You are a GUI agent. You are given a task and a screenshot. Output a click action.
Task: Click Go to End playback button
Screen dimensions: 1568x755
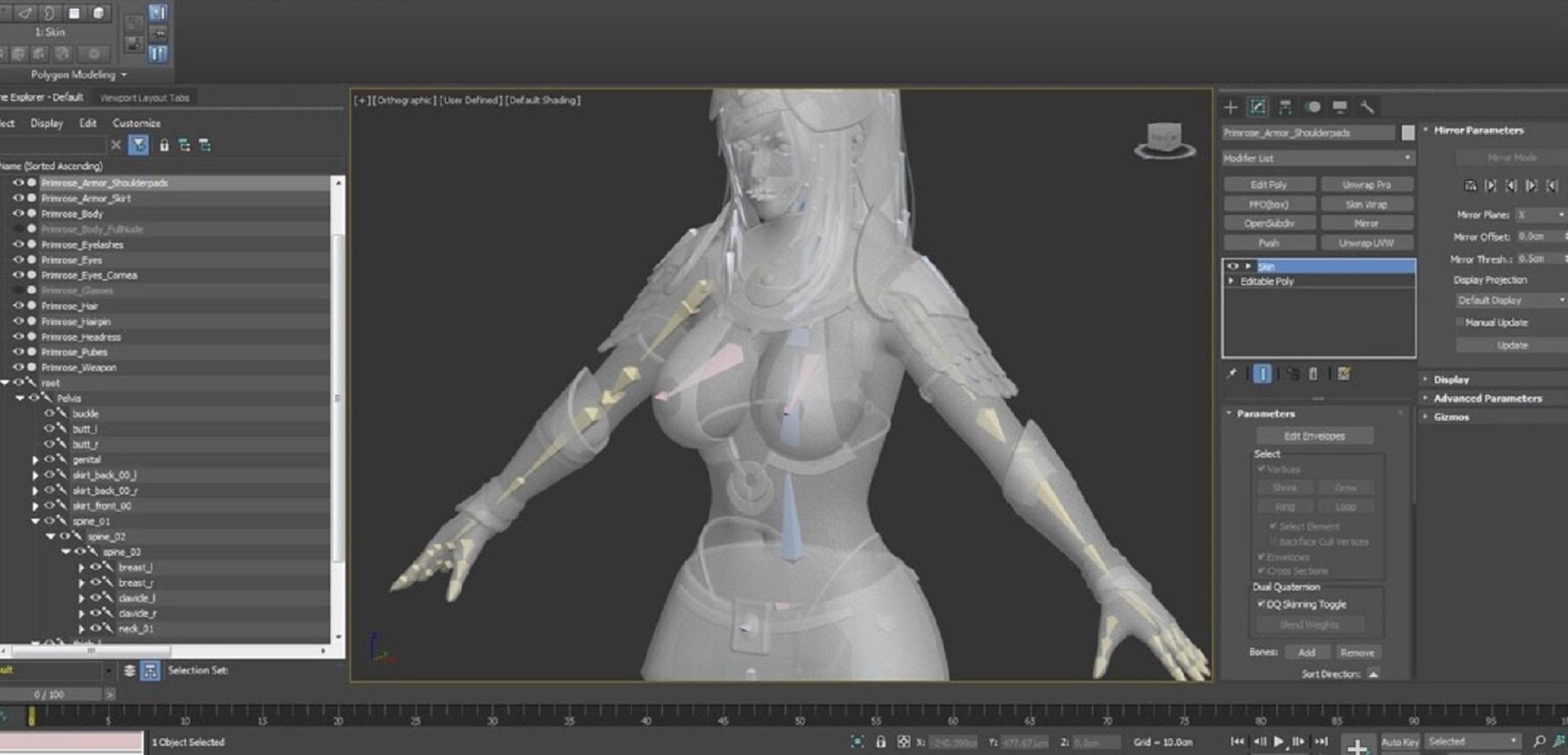pos(1321,742)
